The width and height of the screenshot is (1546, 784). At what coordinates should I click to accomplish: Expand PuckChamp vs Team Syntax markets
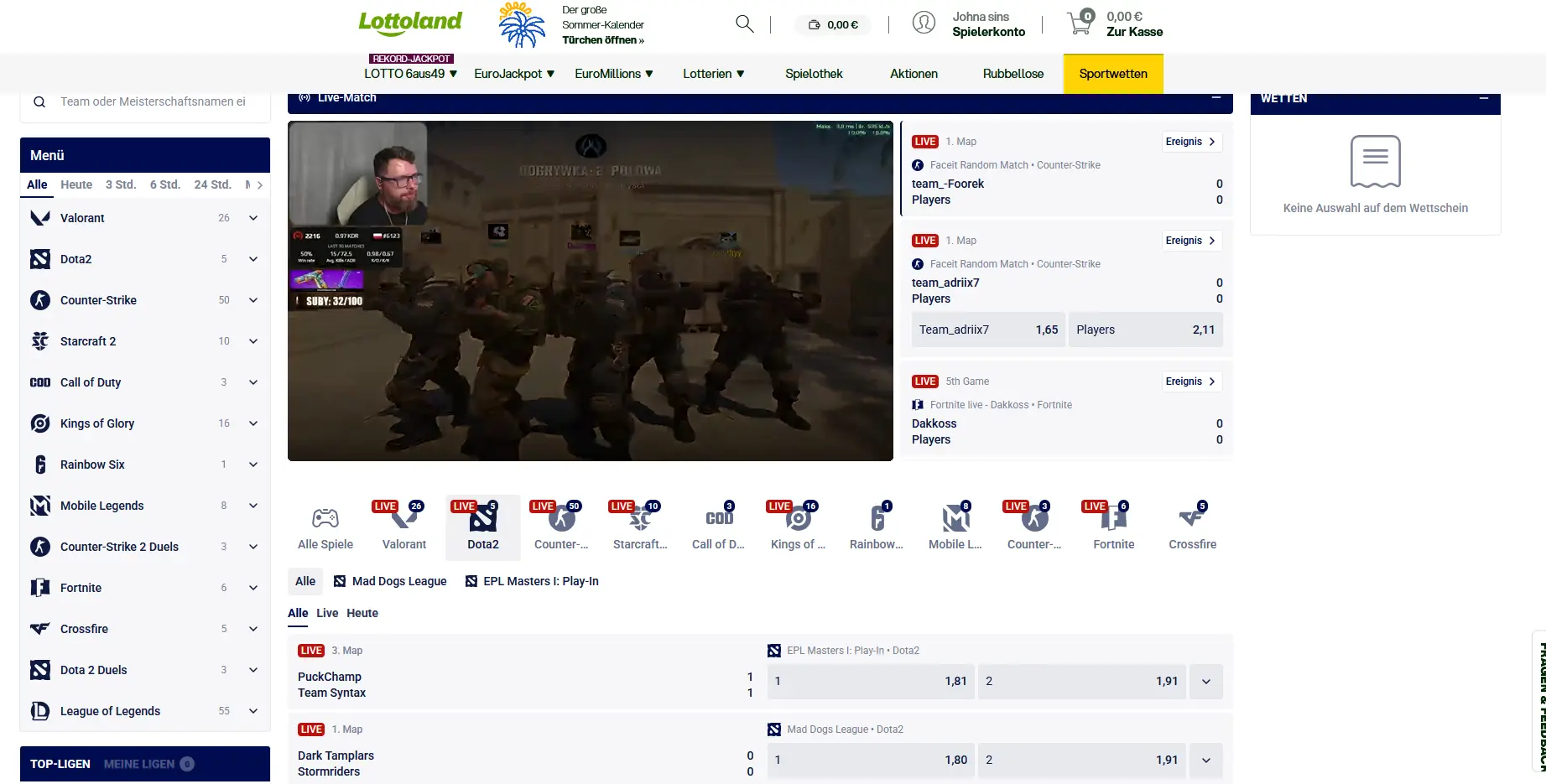(1206, 682)
